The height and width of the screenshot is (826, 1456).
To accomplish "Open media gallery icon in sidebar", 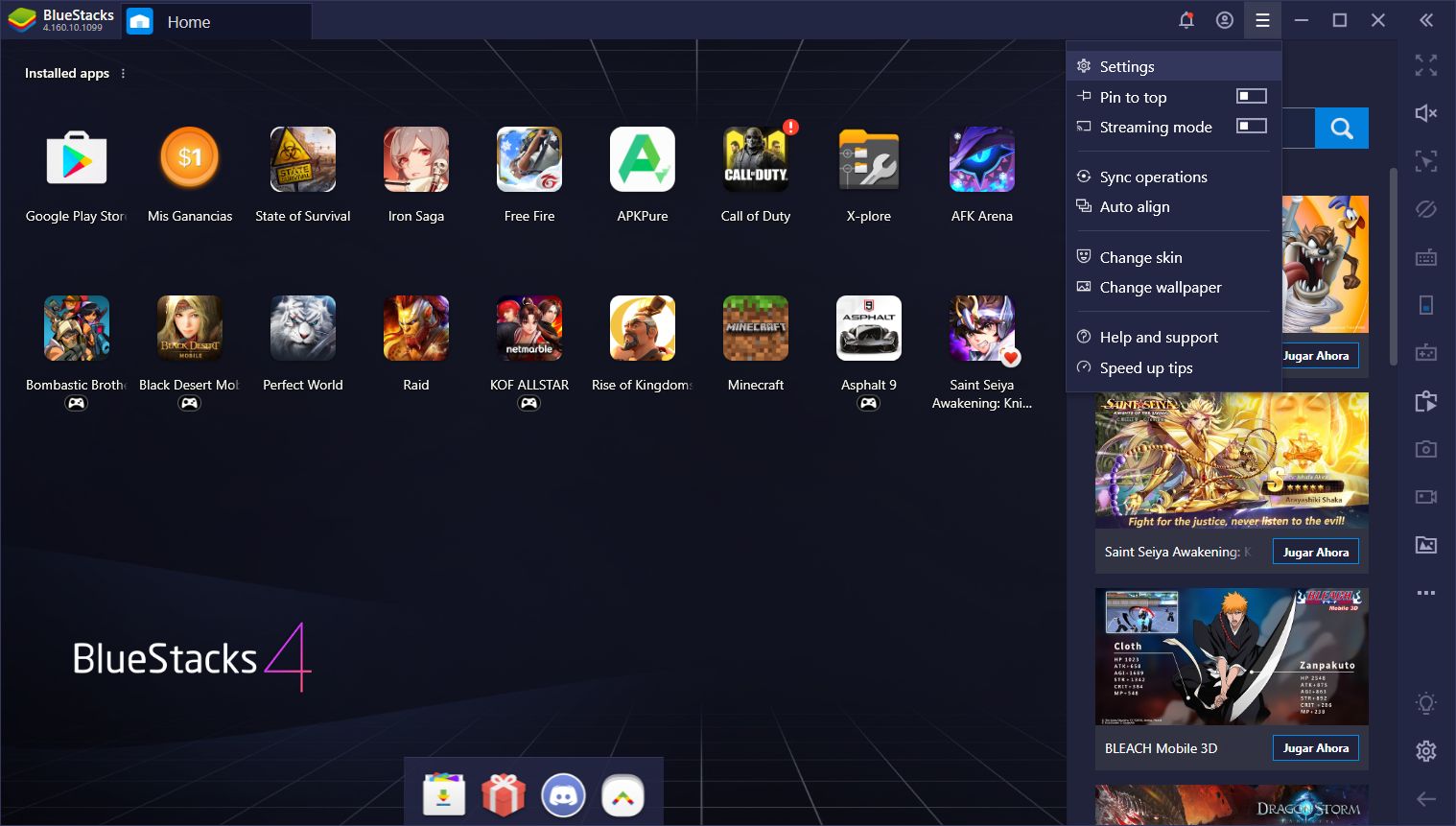I will (x=1426, y=545).
